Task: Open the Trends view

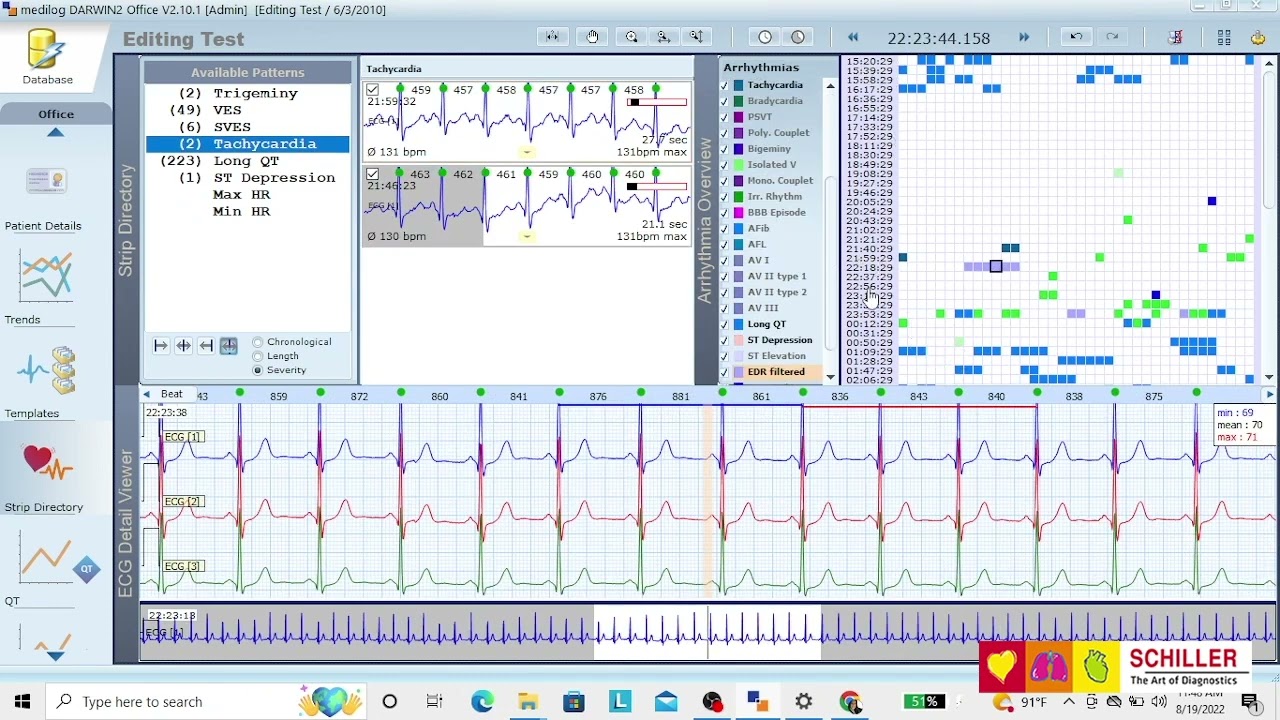Action: [45, 289]
